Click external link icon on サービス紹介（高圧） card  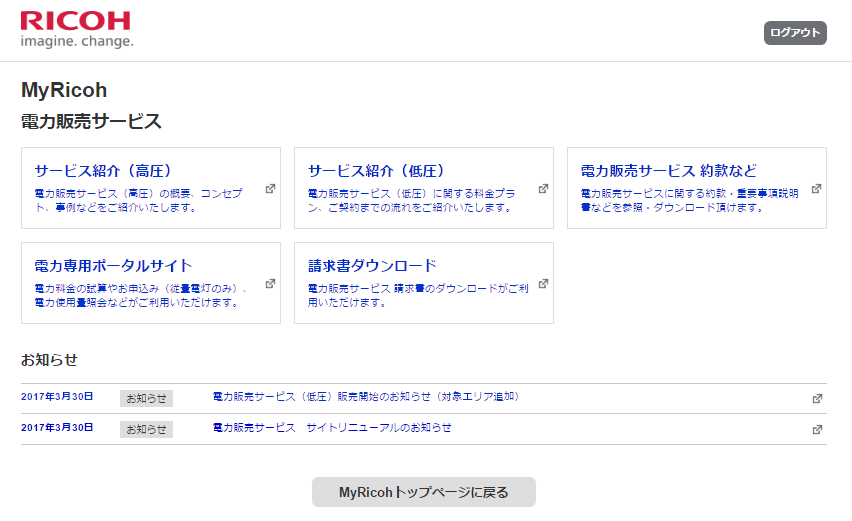[270, 189]
